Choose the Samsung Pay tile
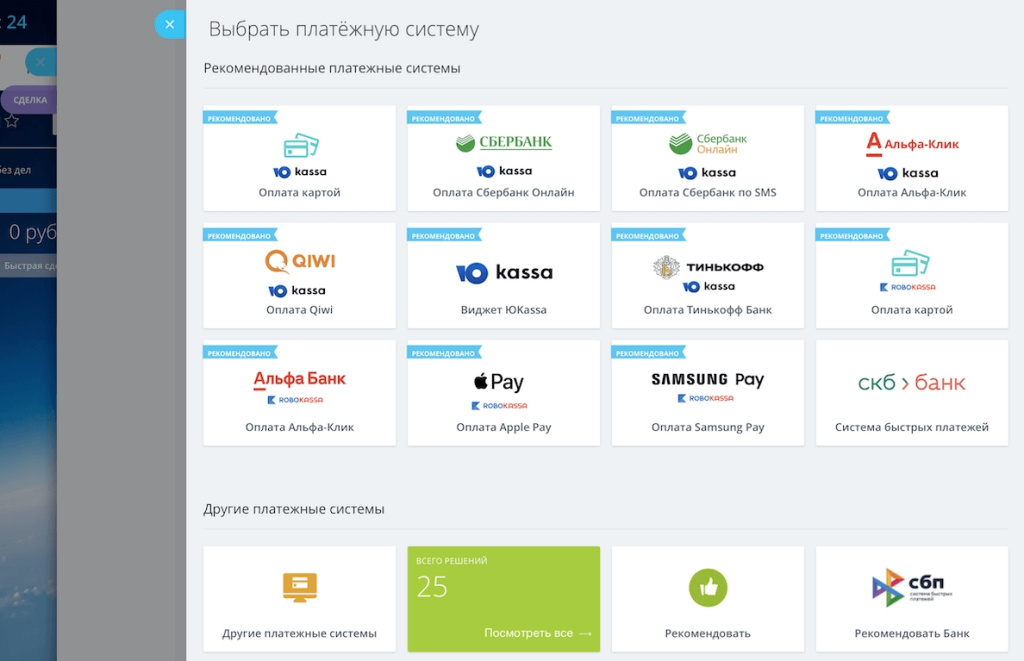The width and height of the screenshot is (1024, 661). click(x=707, y=393)
